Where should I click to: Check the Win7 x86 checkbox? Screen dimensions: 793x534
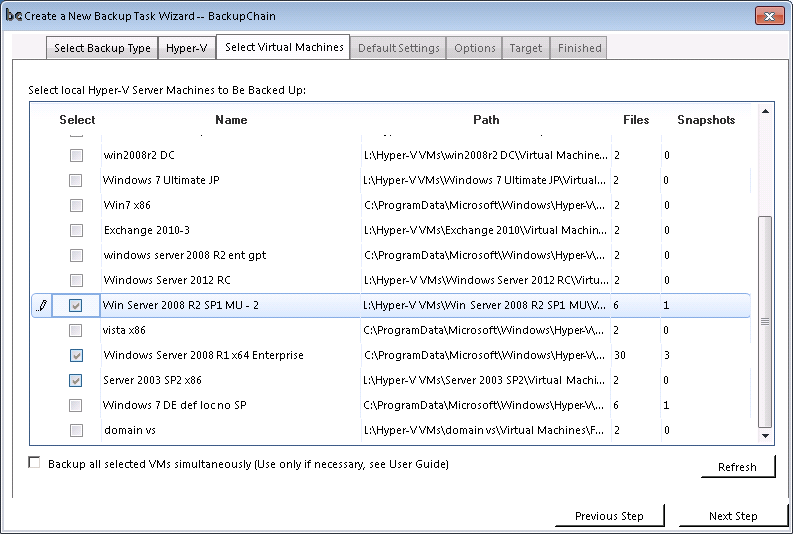76,205
